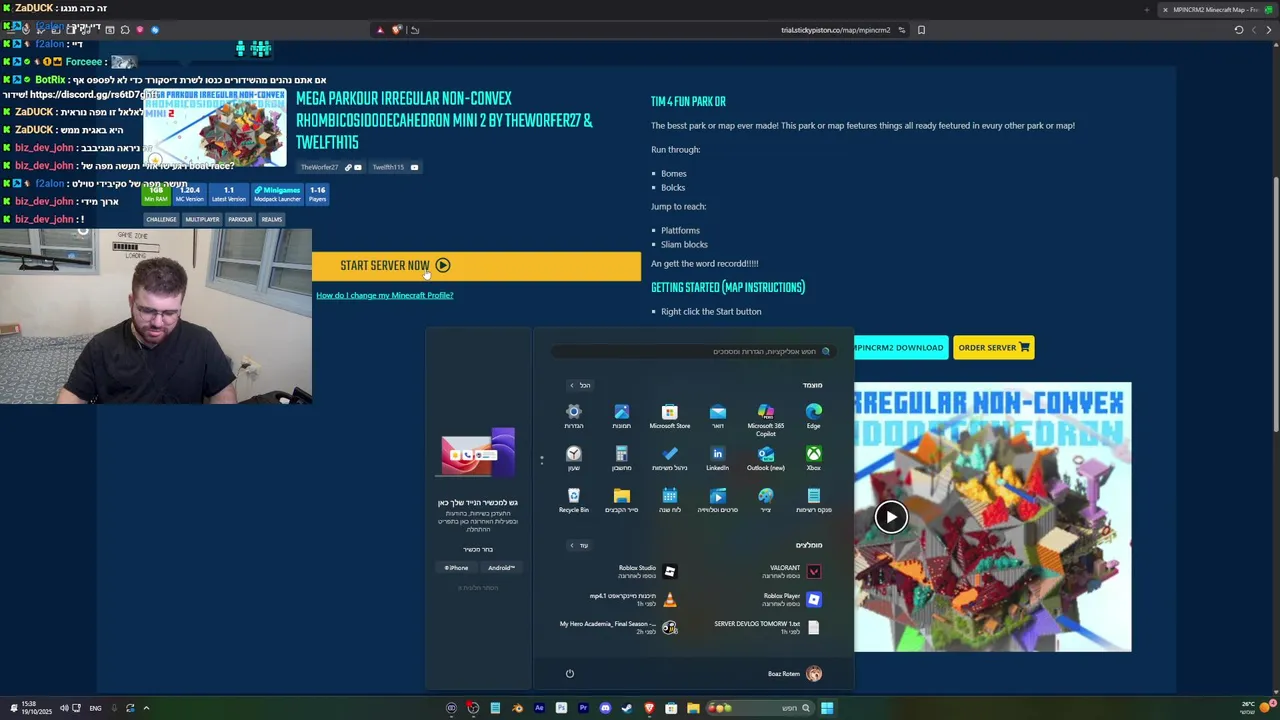Open Discord from the taskbar
The image size is (1280, 720).
605,708
